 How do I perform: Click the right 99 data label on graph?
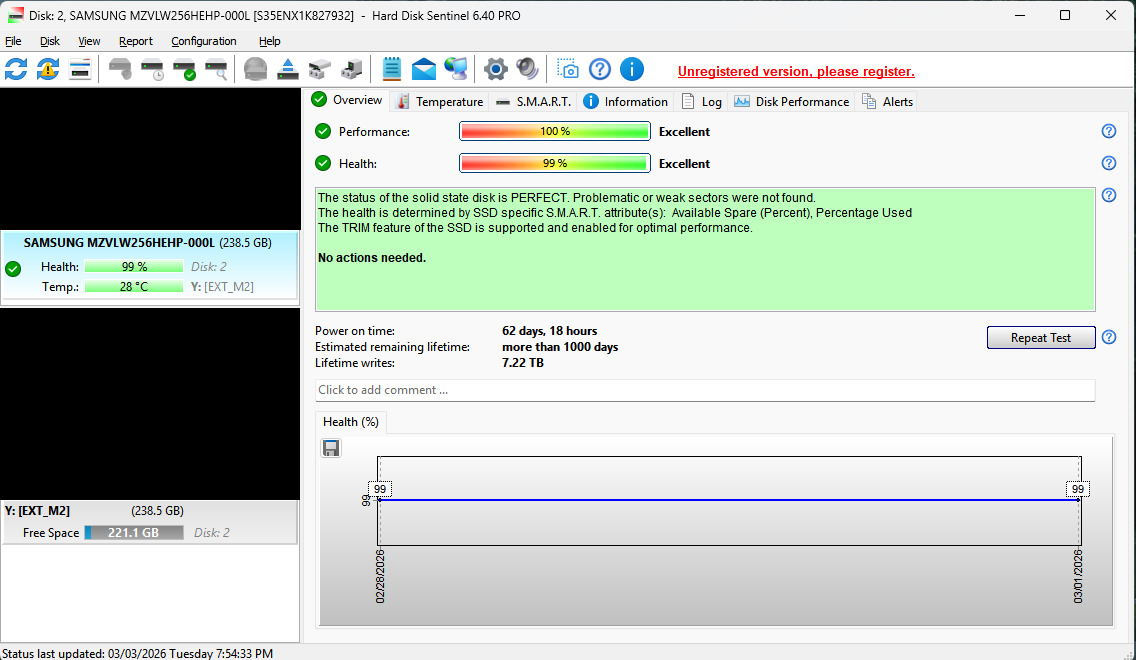[x=1077, y=489]
